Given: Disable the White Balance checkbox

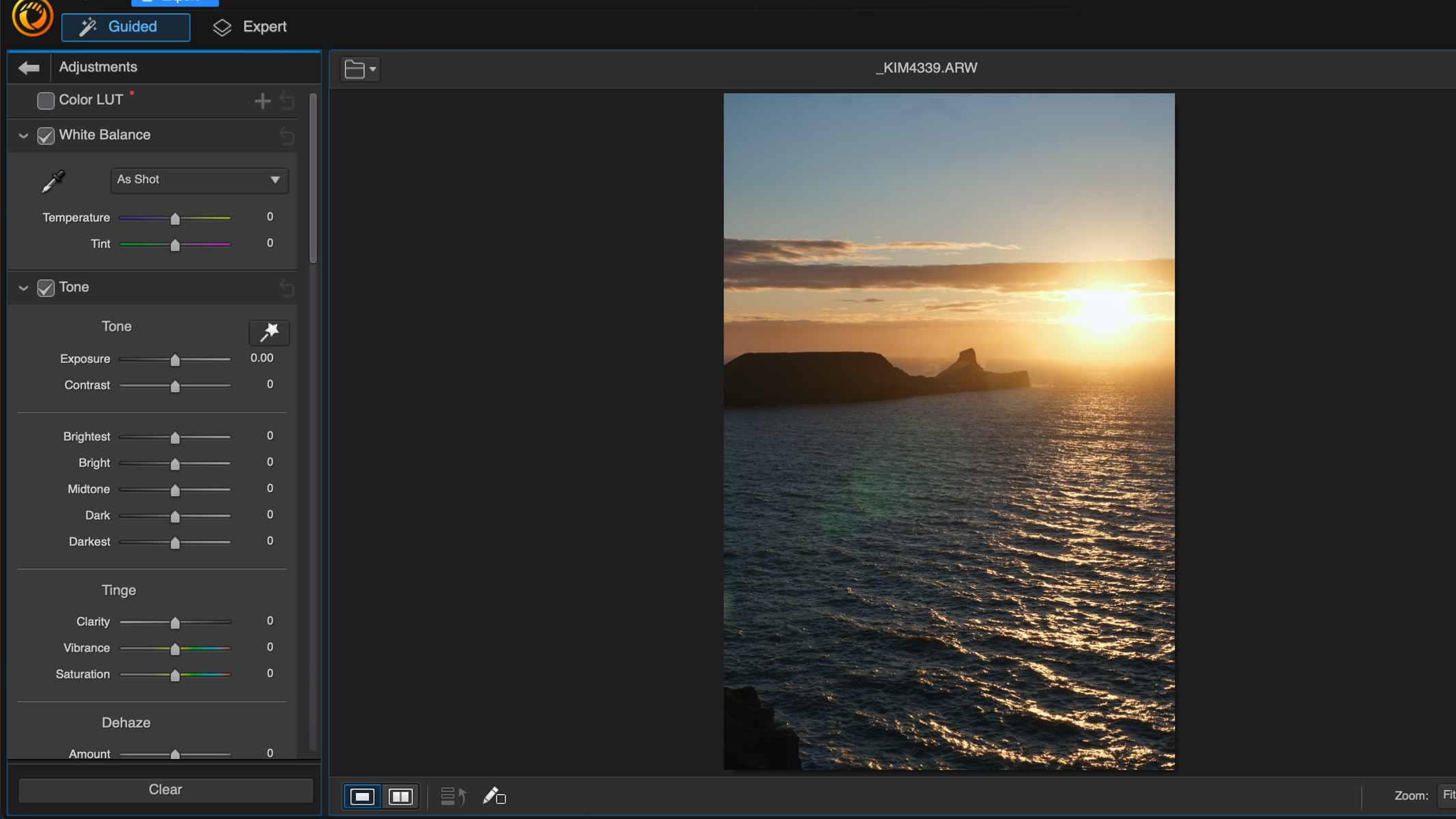Looking at the screenshot, I should pyautogui.click(x=46, y=136).
